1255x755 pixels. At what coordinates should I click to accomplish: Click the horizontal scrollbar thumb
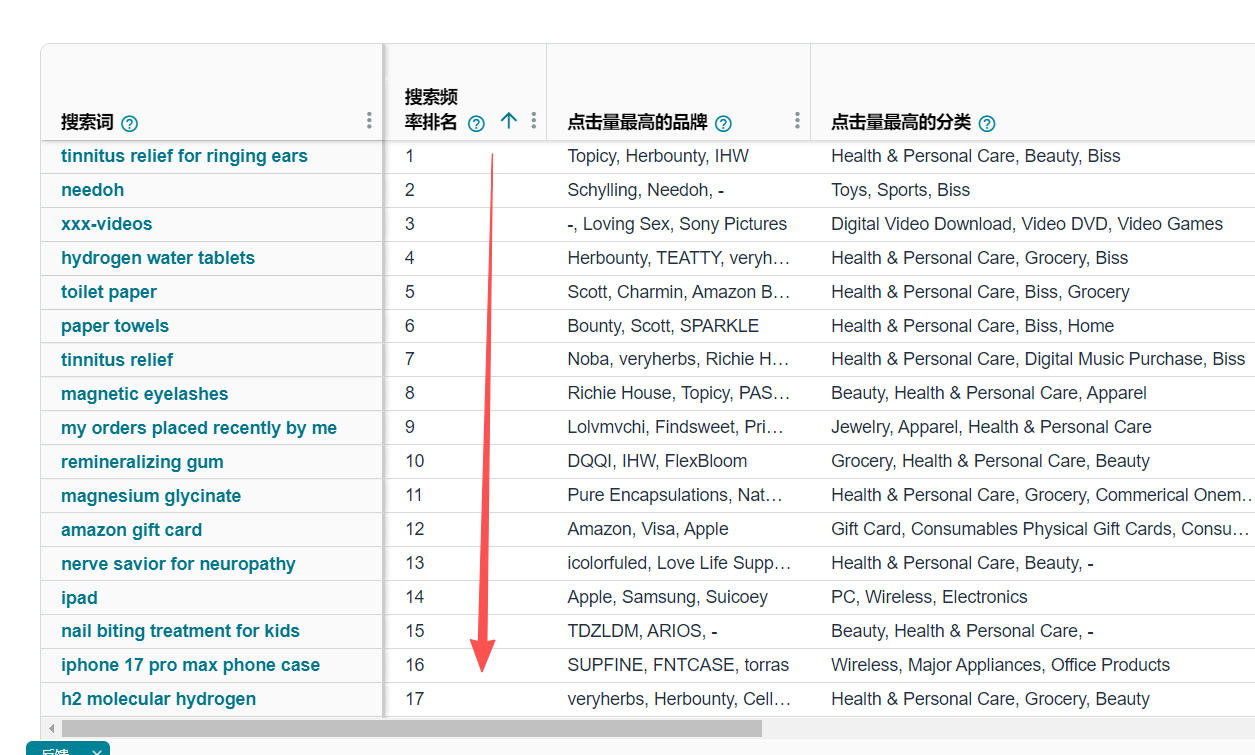(411, 728)
